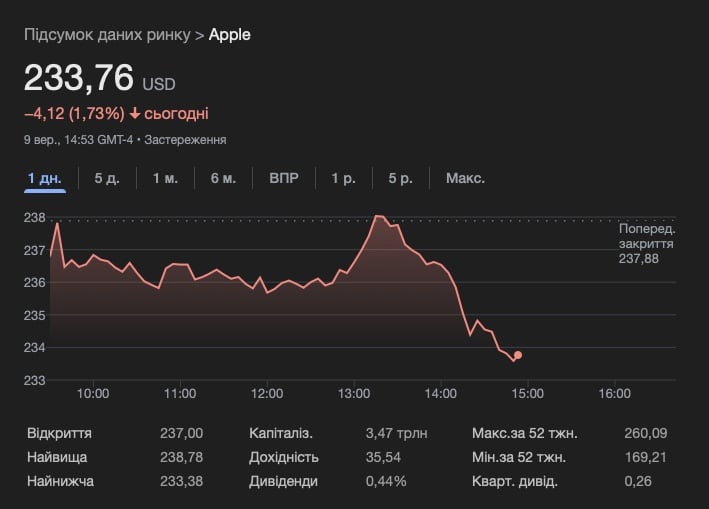The width and height of the screenshot is (709, 509).
Task: Select the 1 дн. time range tab
Action: pos(45,178)
